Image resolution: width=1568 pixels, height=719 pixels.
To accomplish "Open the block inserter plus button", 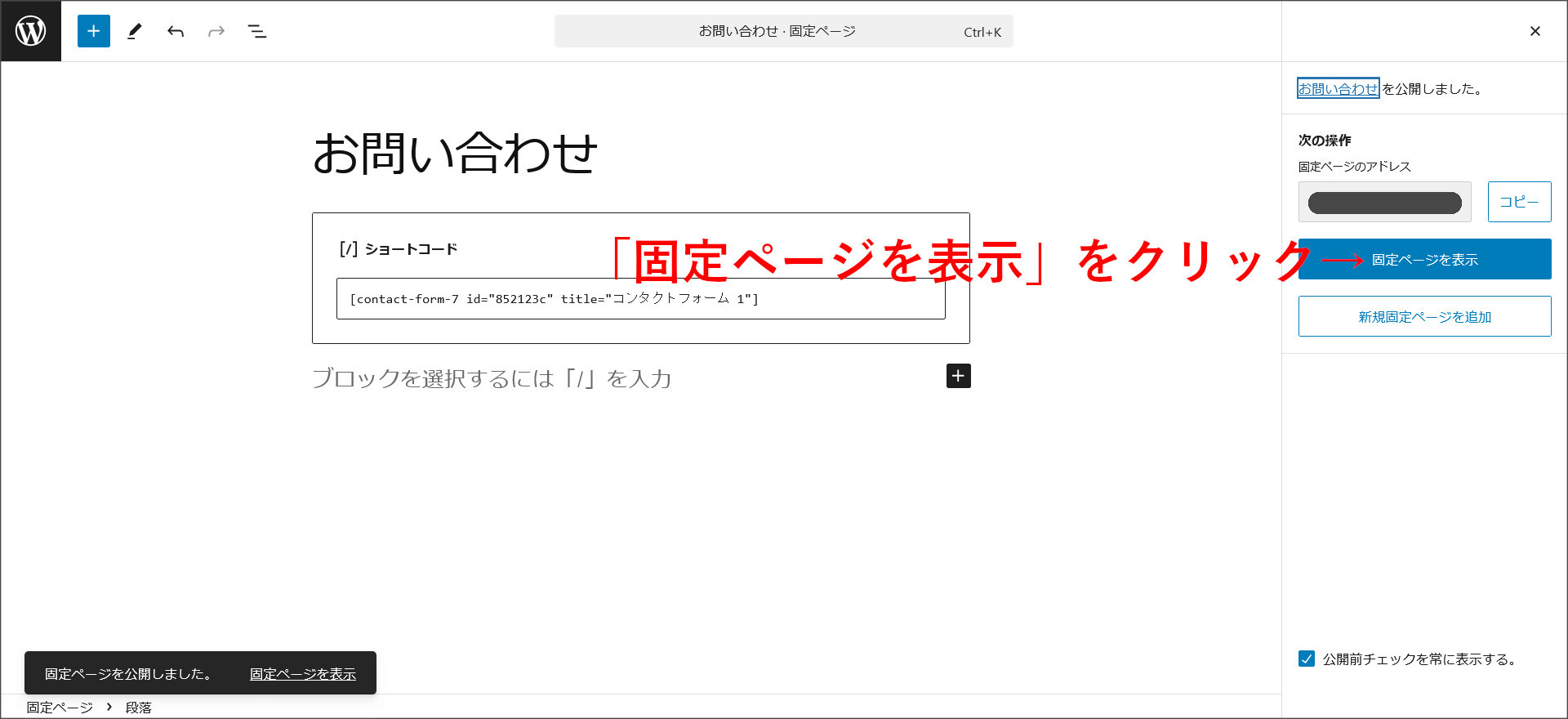I will coord(94,31).
